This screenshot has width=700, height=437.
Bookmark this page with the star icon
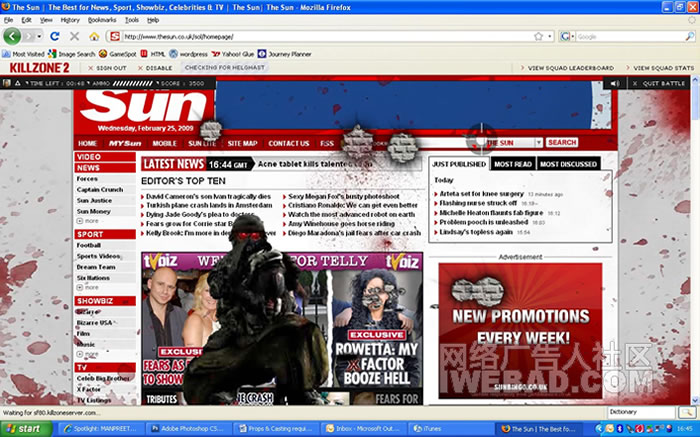pyautogui.click(x=538, y=37)
